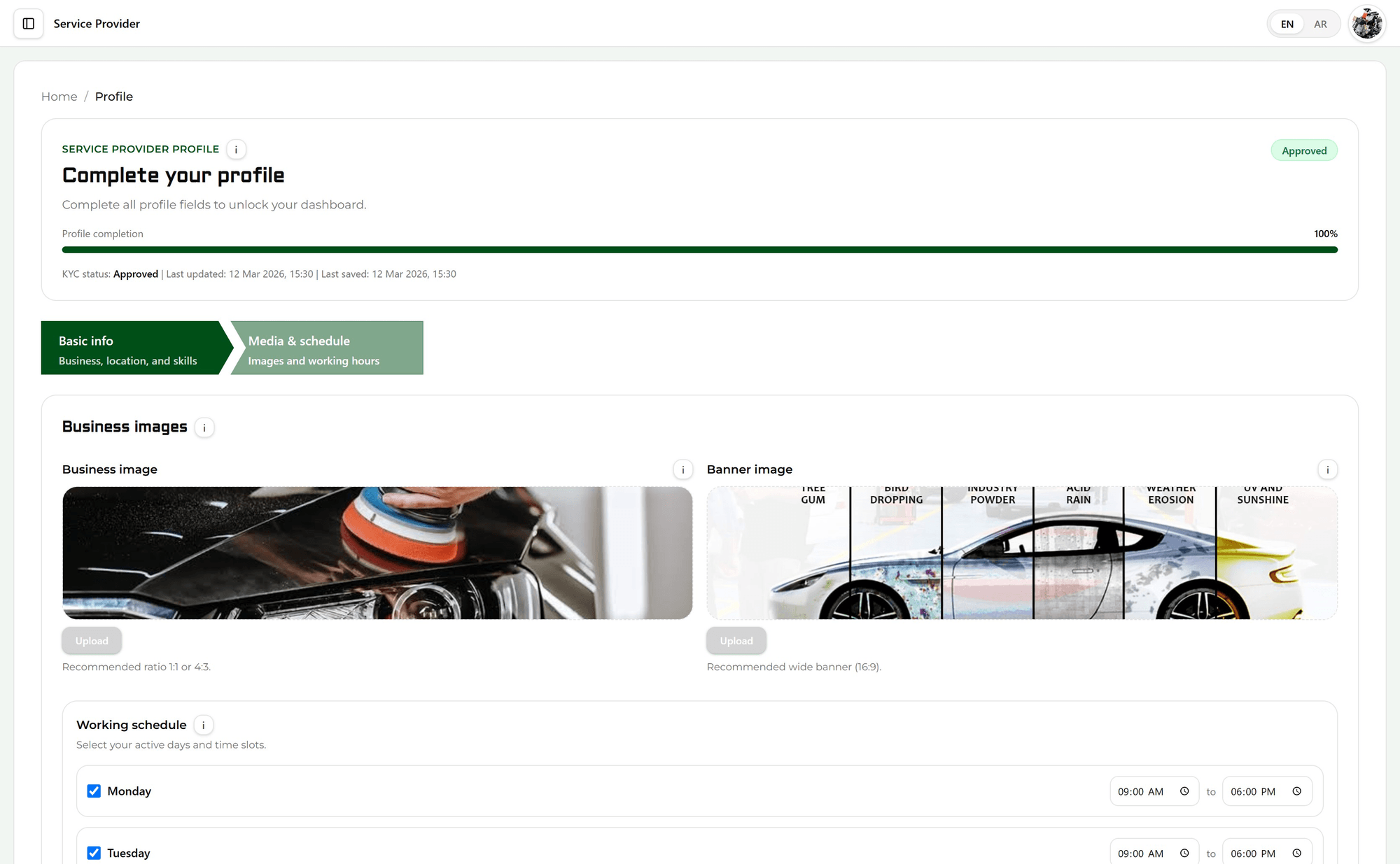Click the Service Provider title text
The width and height of the screenshot is (1400, 864).
point(97,24)
